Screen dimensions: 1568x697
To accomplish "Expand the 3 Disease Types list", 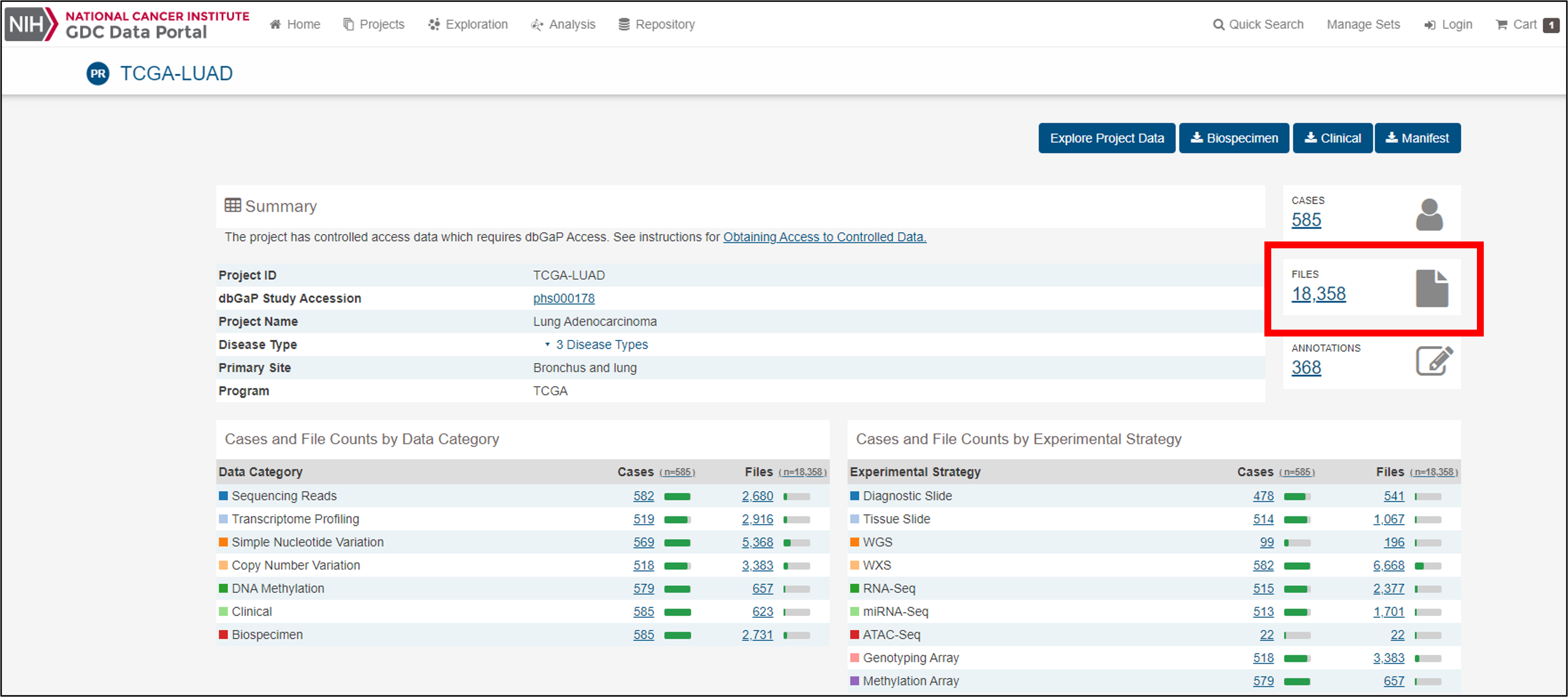I will [x=596, y=344].
